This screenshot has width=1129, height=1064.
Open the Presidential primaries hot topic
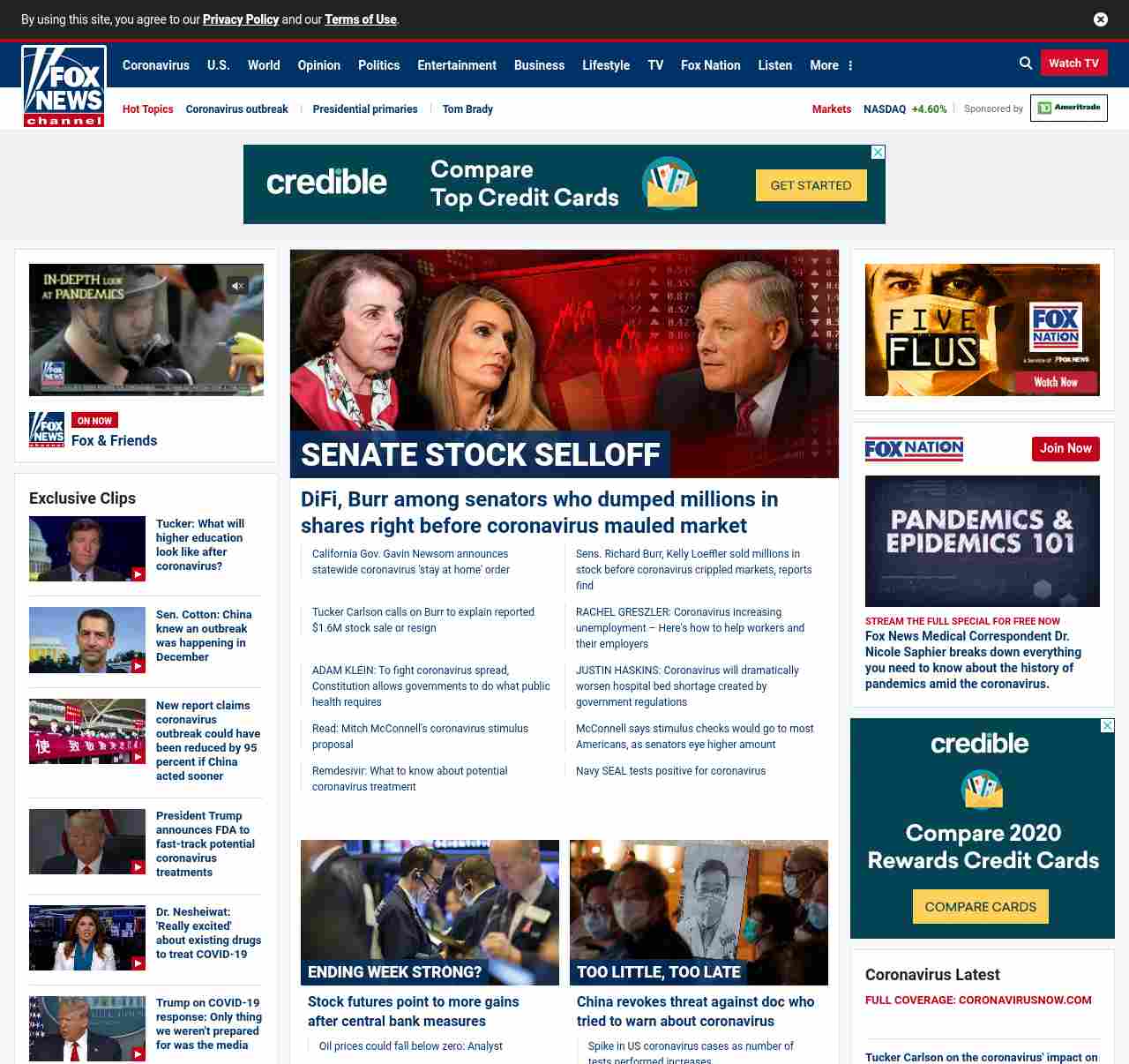coord(365,109)
